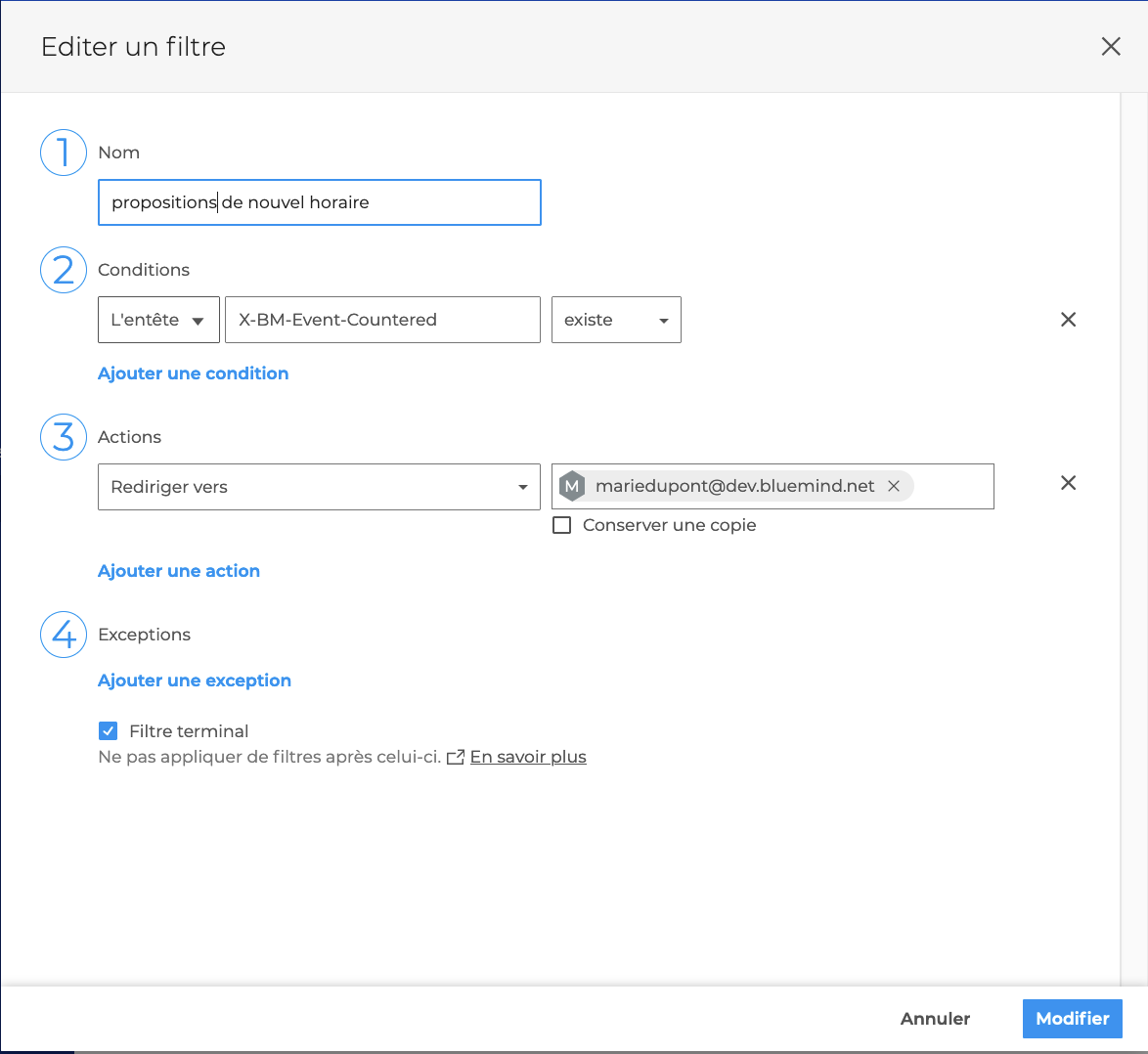The width and height of the screenshot is (1148, 1054).
Task: Click Ajouter une condition link
Action: click(x=193, y=373)
